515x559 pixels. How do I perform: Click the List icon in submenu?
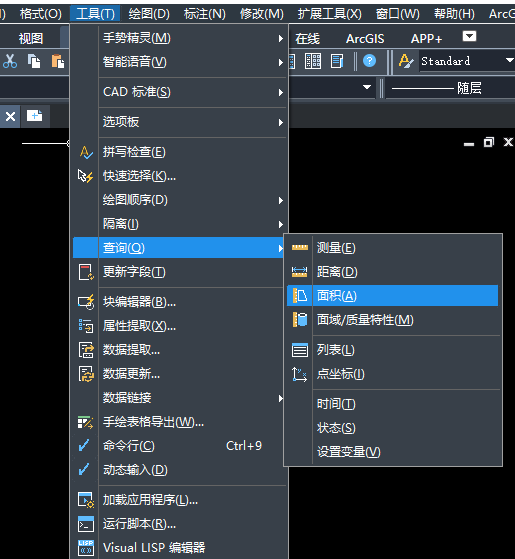[300, 350]
